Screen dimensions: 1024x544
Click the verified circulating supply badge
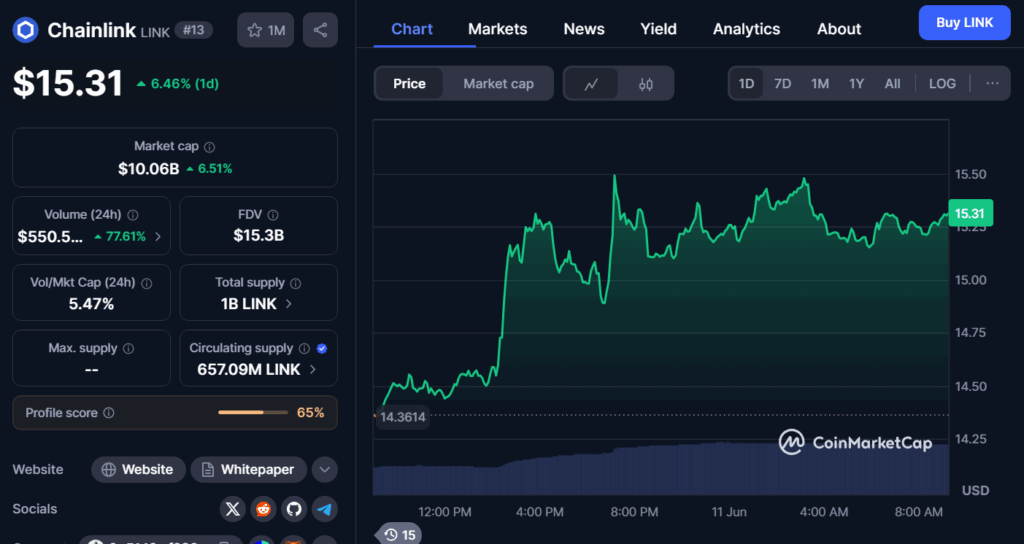(x=322, y=349)
